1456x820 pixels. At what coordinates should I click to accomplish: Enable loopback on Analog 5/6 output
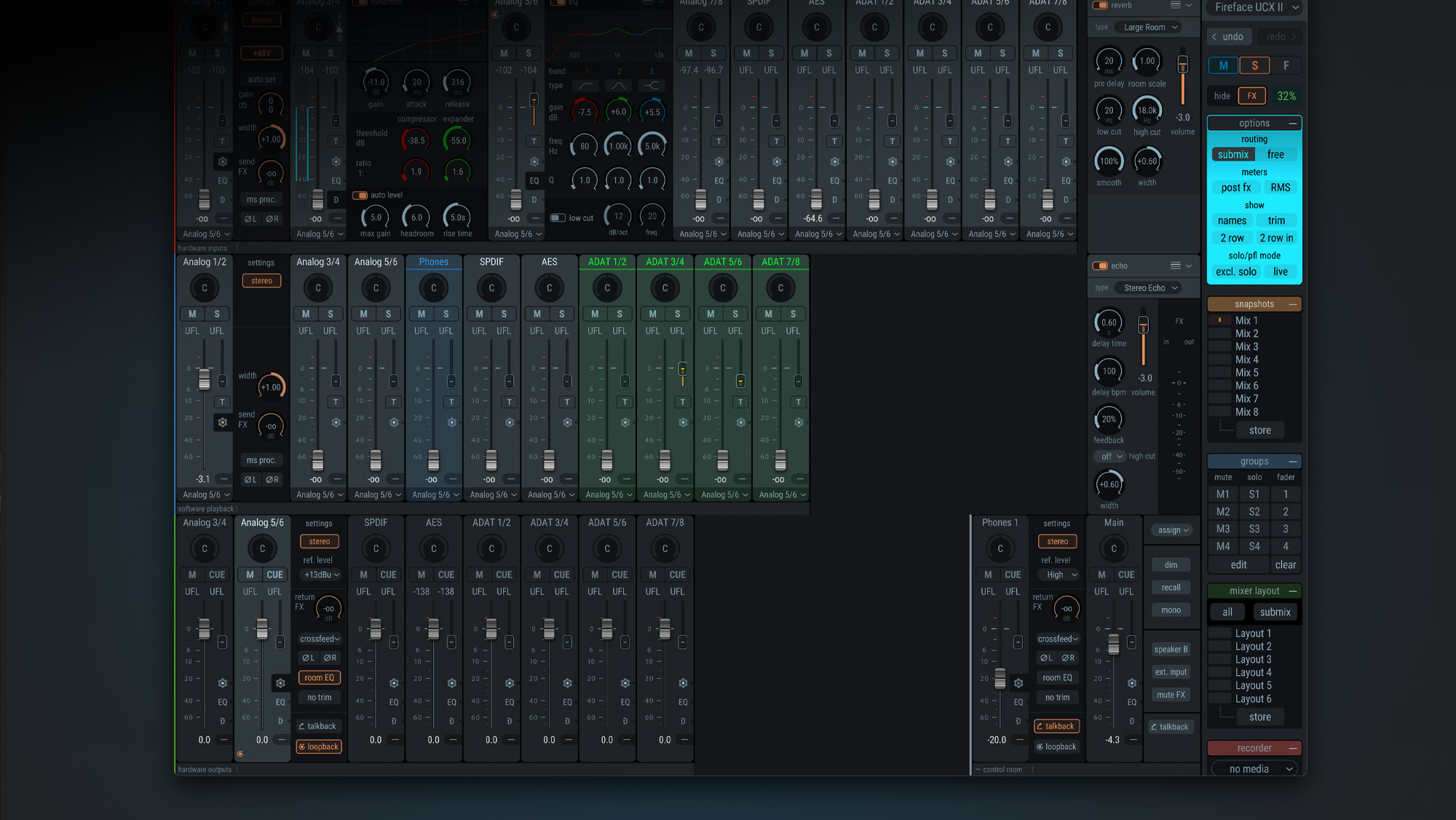318,746
